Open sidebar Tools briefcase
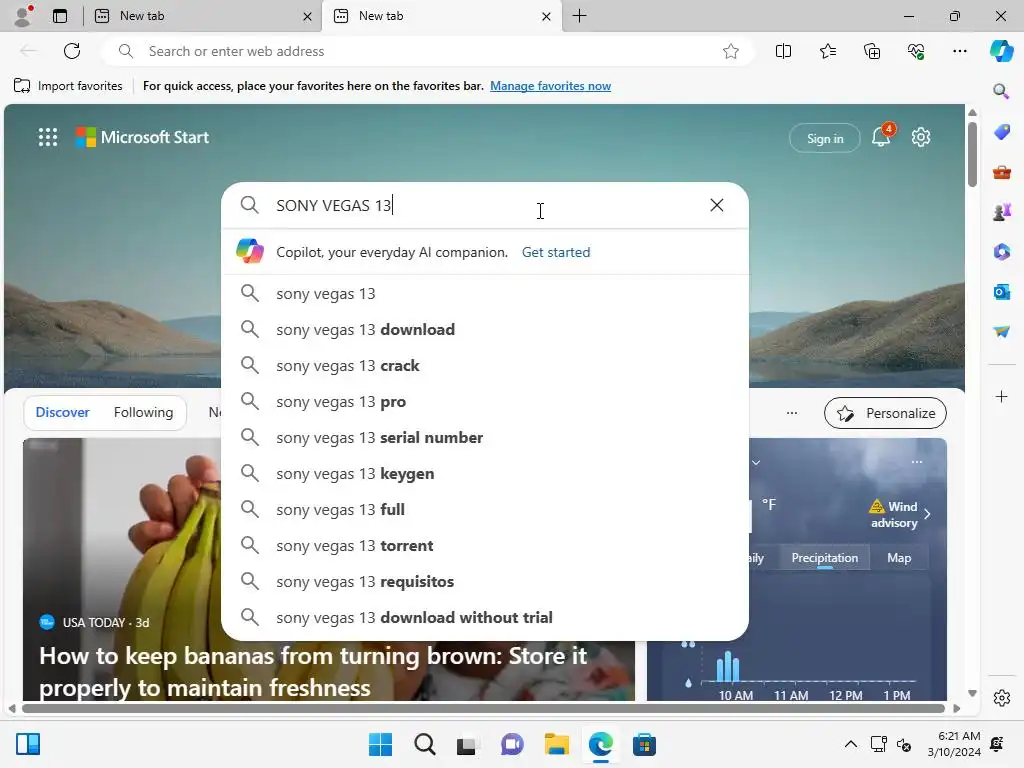 pos(1001,172)
